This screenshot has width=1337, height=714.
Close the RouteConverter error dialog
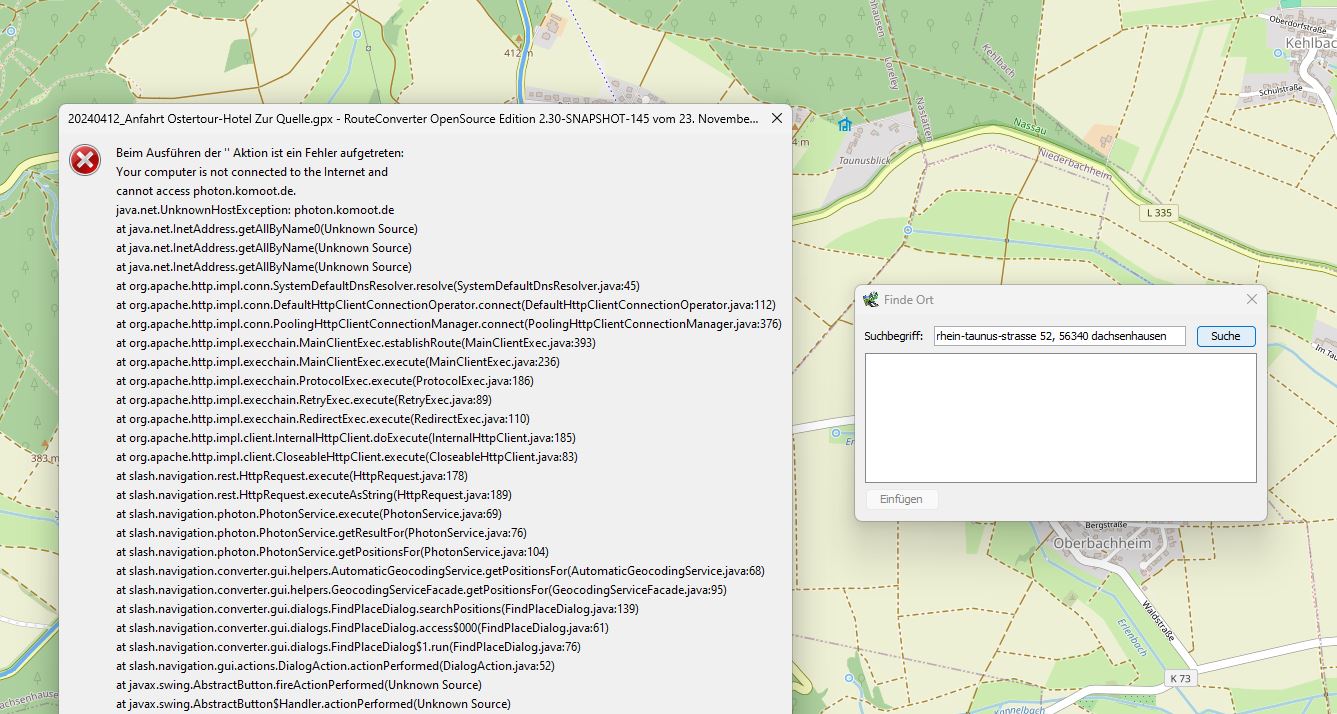point(776,118)
